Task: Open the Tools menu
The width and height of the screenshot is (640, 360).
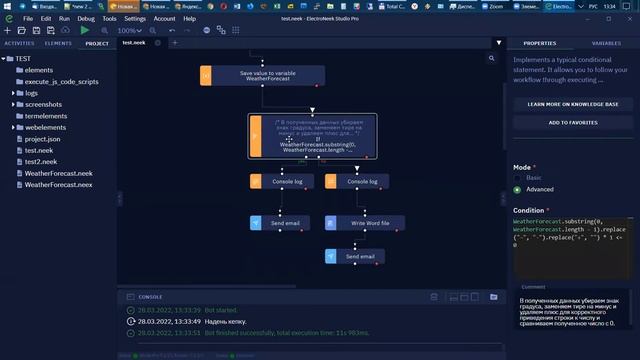Action: coord(109,19)
